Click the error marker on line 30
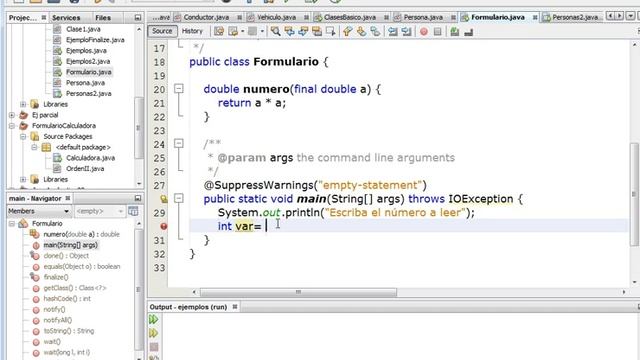640x360 pixels. [164, 226]
